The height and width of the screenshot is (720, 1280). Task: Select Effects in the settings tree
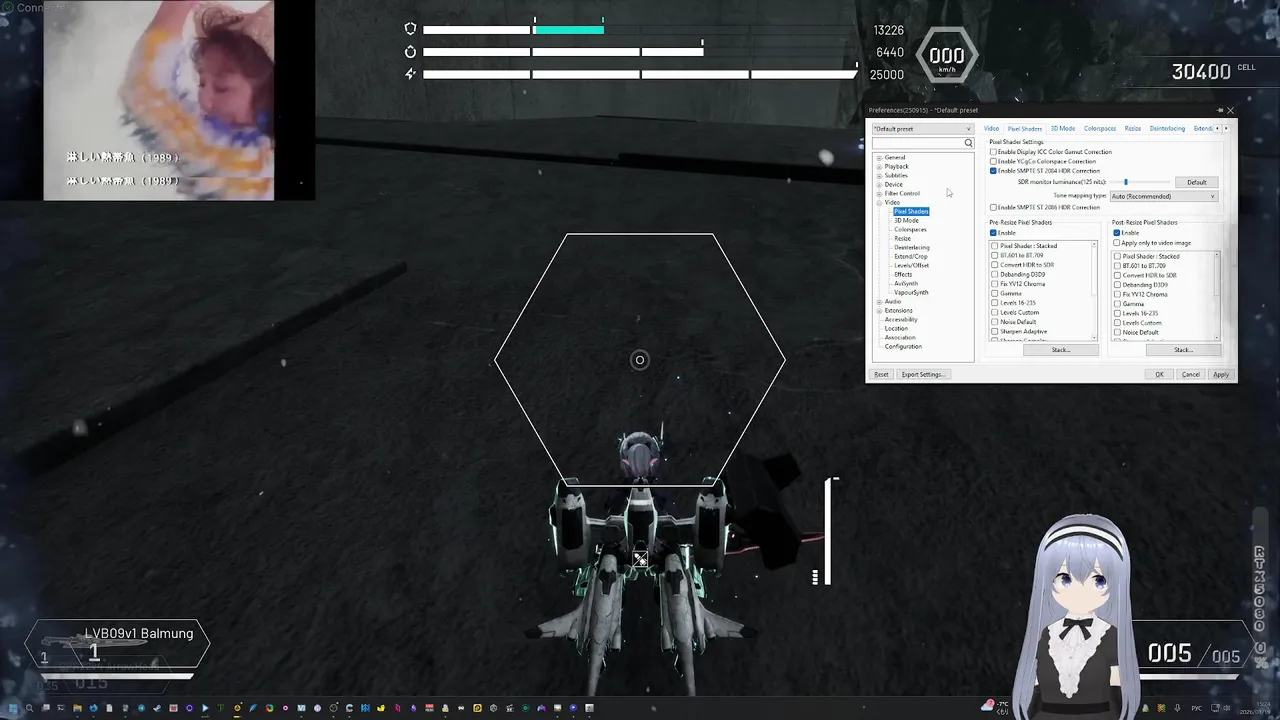(903, 275)
